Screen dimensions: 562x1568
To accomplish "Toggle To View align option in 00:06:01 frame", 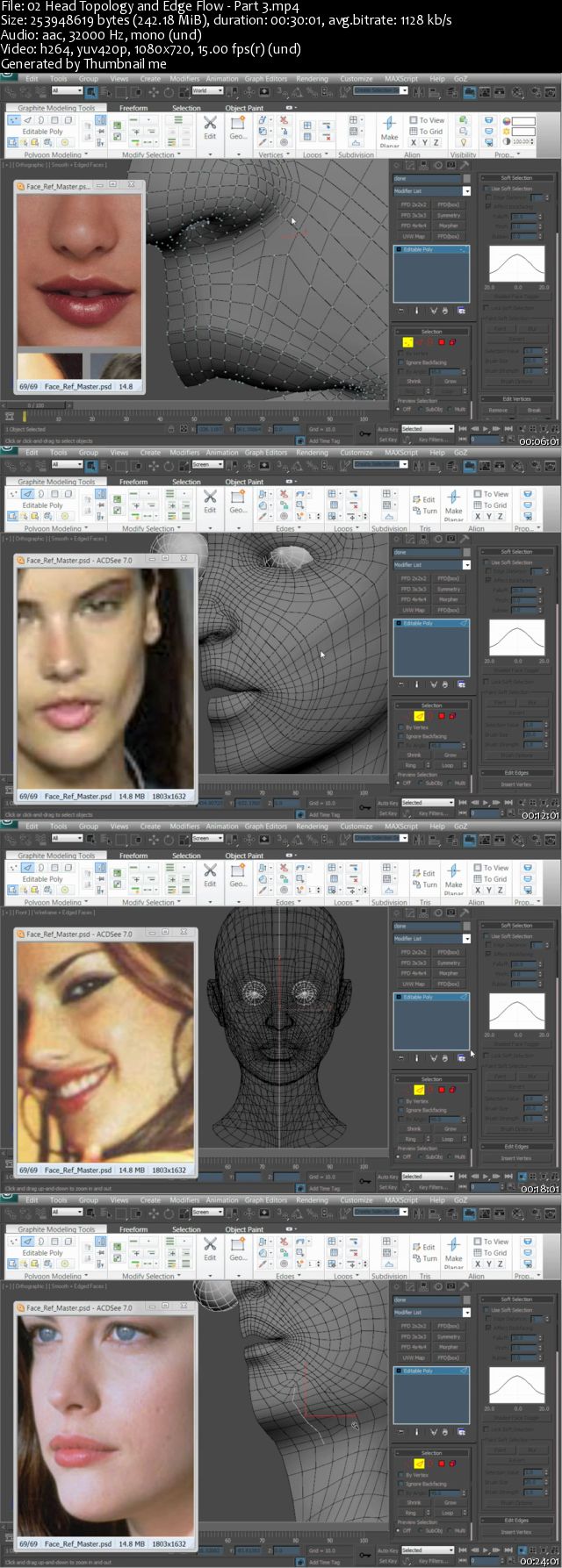I will pyautogui.click(x=427, y=120).
